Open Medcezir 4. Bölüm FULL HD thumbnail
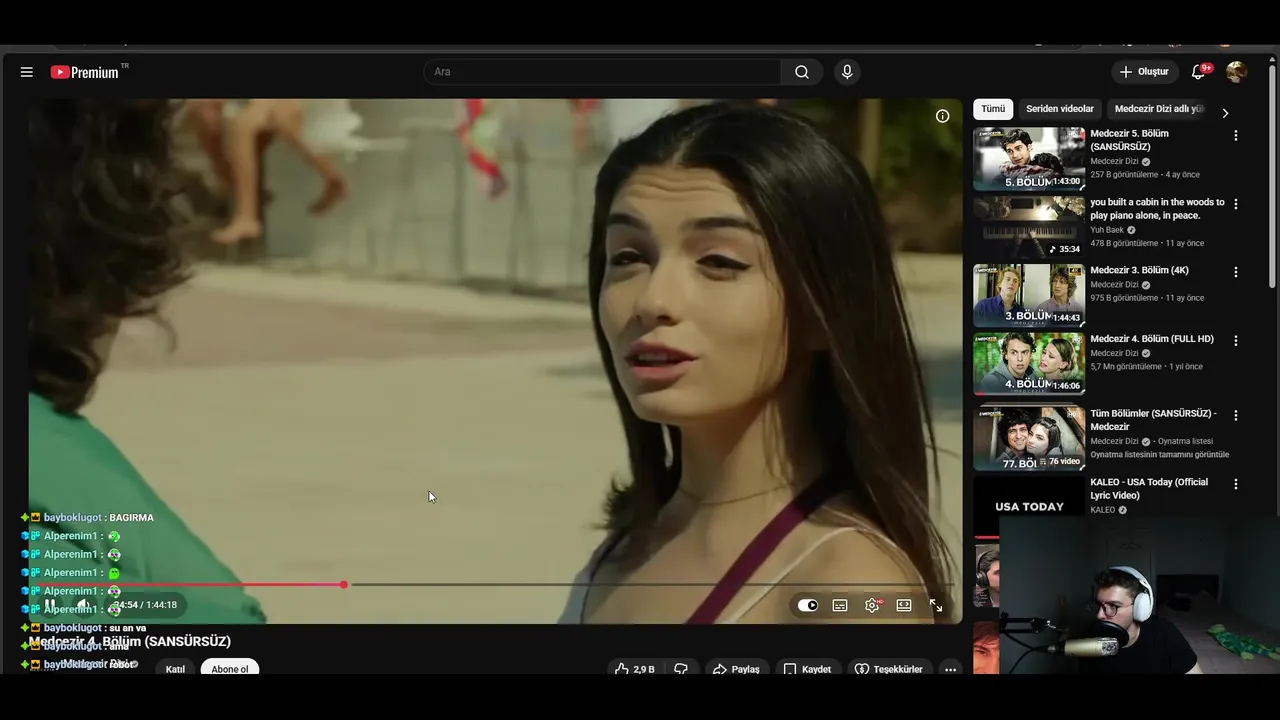Screen dimensions: 1280x720 pyautogui.click(x=1029, y=364)
